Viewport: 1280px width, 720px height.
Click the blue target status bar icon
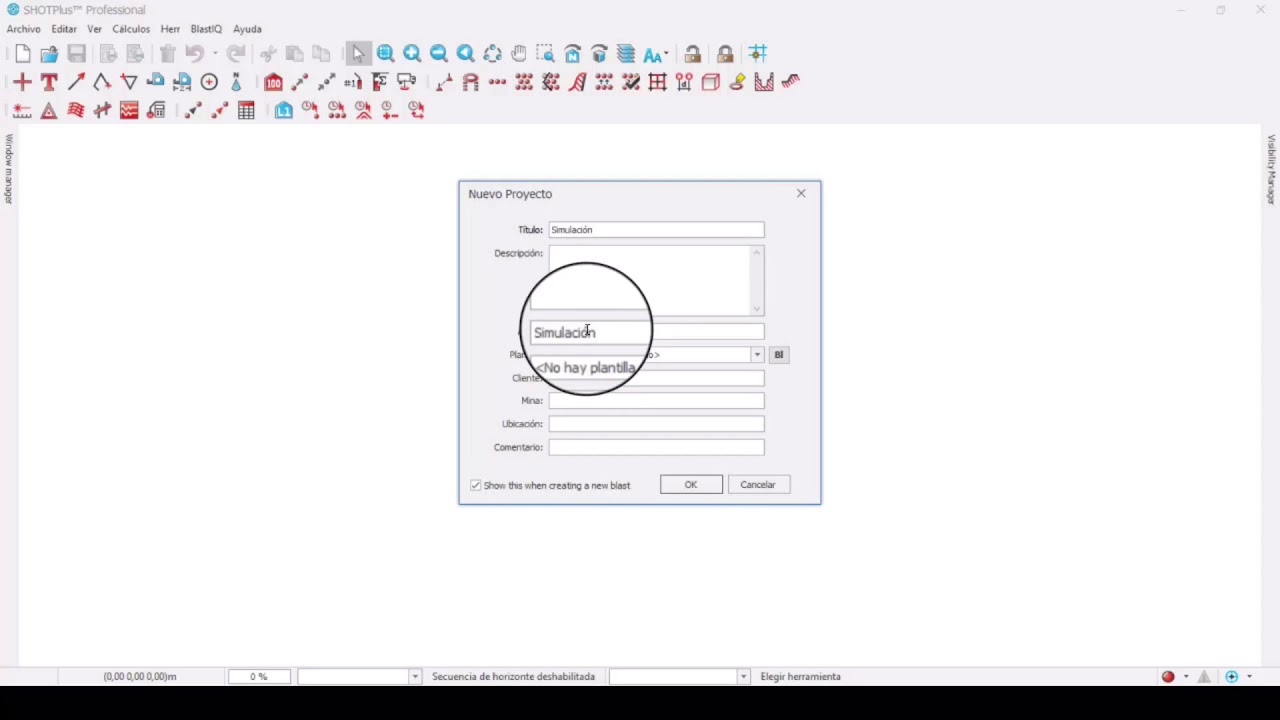pos(1232,677)
